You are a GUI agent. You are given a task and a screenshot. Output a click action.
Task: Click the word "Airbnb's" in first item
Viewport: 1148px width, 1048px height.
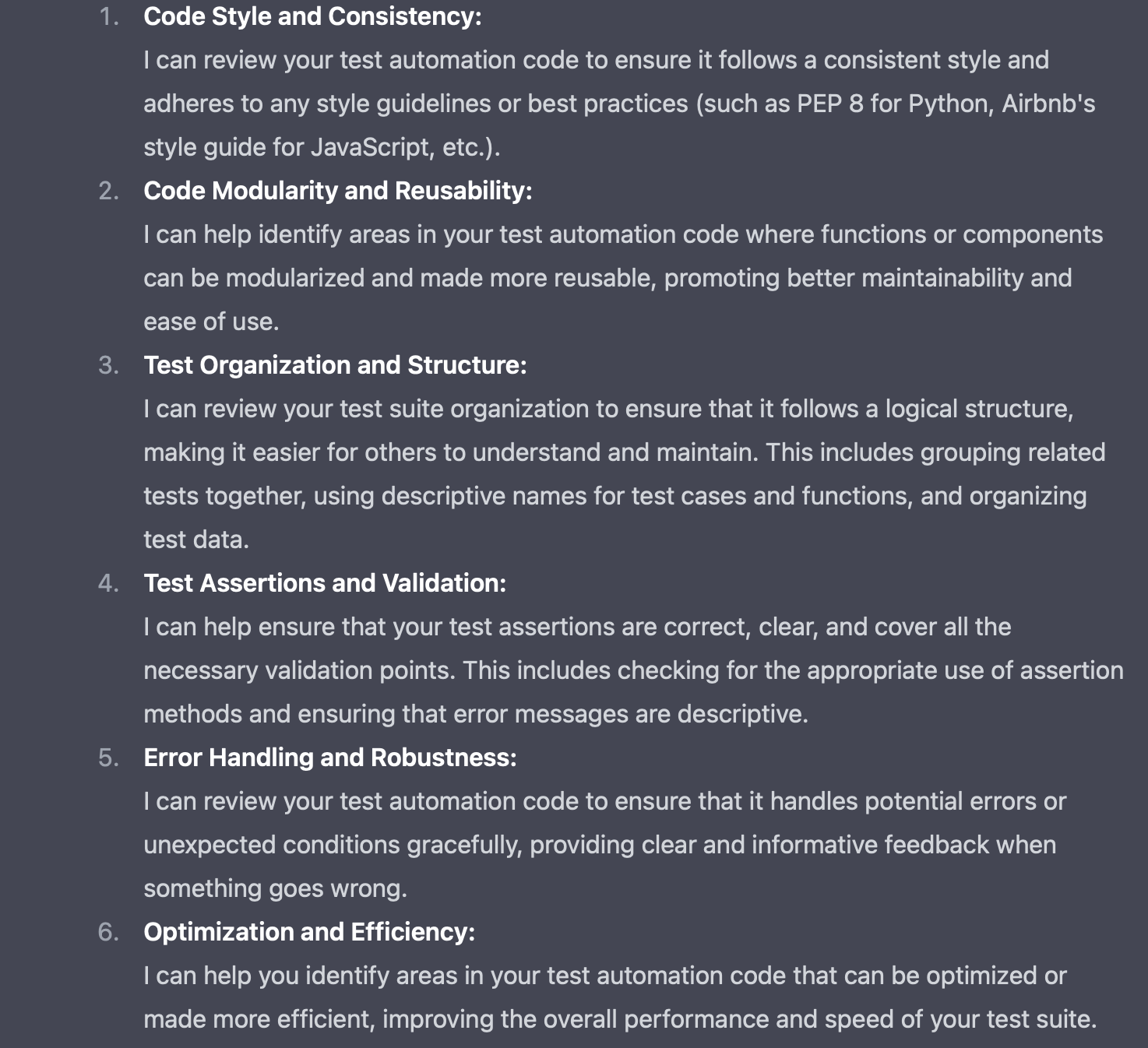[x=1048, y=104]
